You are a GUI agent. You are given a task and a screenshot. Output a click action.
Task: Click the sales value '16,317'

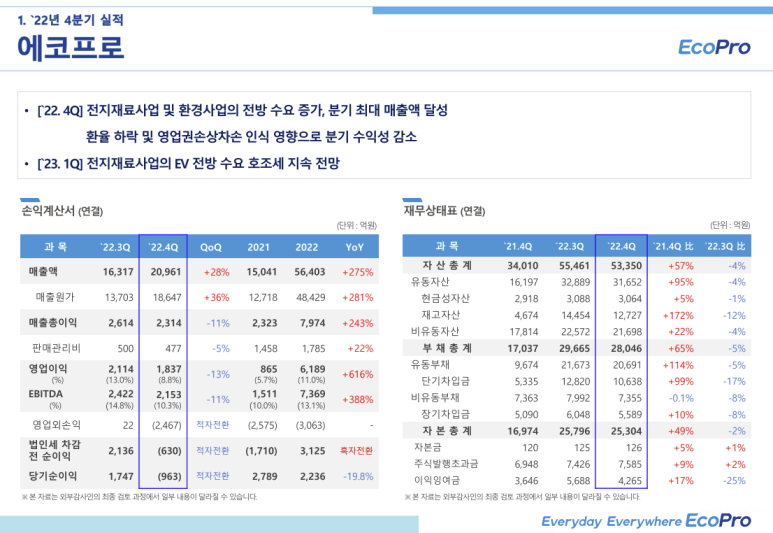pyautogui.click(x=118, y=272)
